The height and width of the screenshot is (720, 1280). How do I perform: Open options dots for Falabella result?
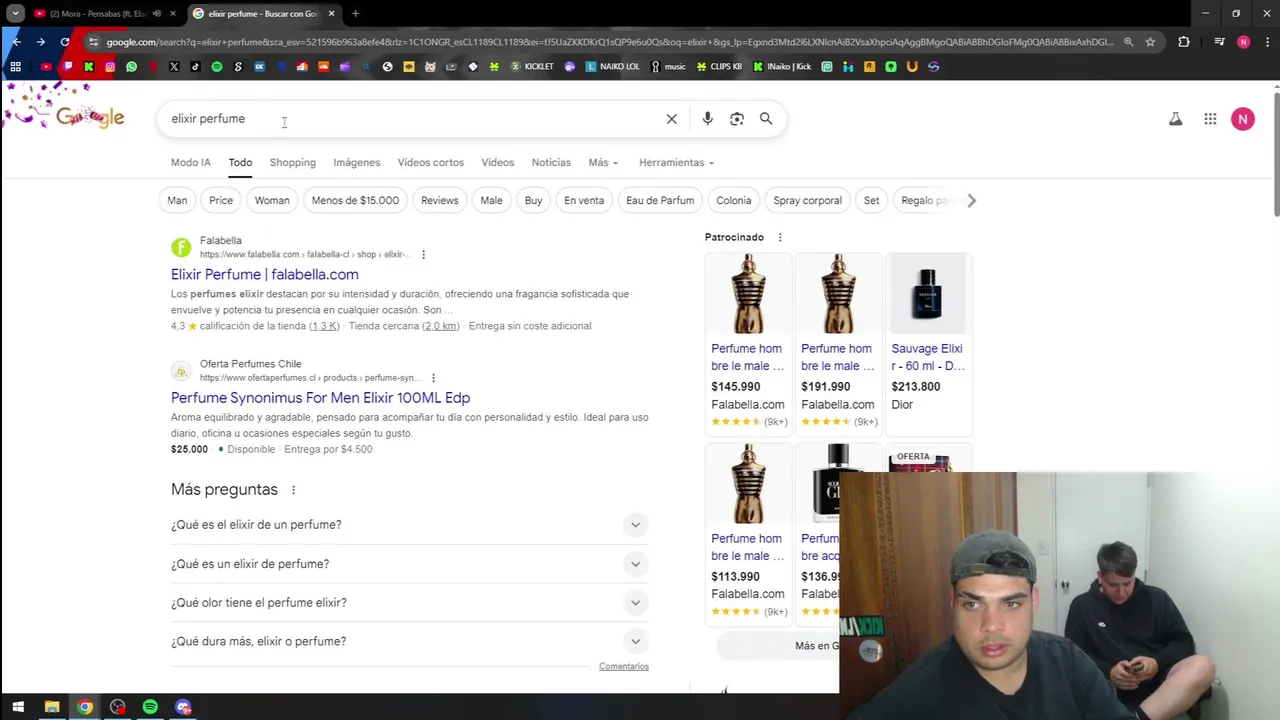pyautogui.click(x=423, y=255)
